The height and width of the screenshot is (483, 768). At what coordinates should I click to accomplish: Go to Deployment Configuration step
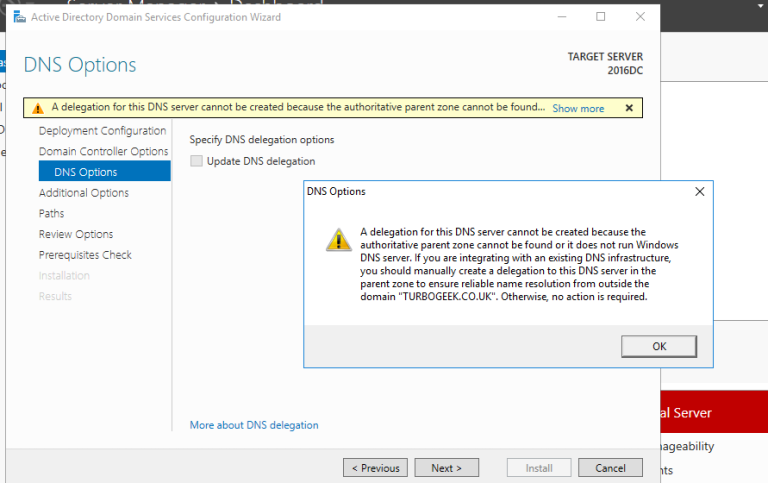pos(102,131)
